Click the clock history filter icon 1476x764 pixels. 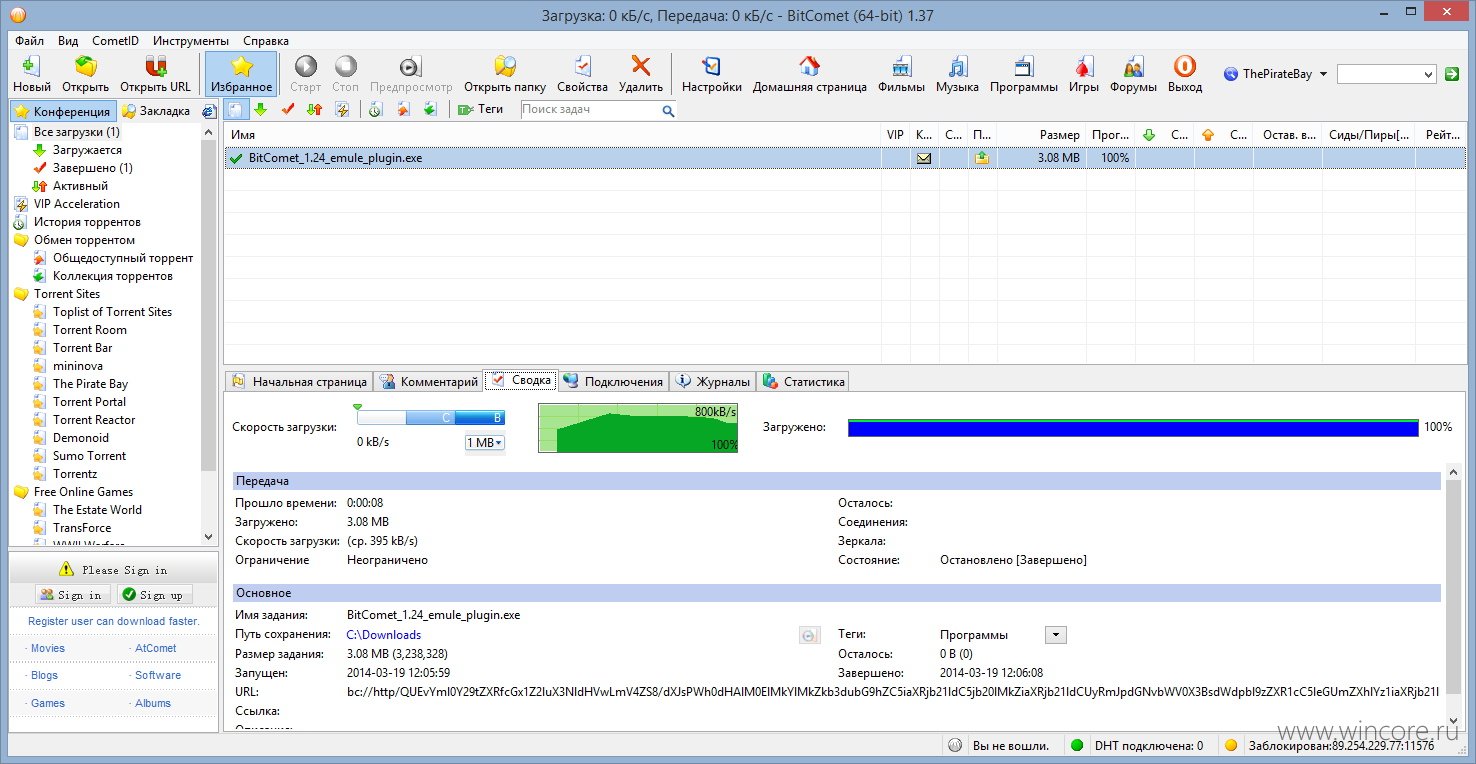(375, 109)
